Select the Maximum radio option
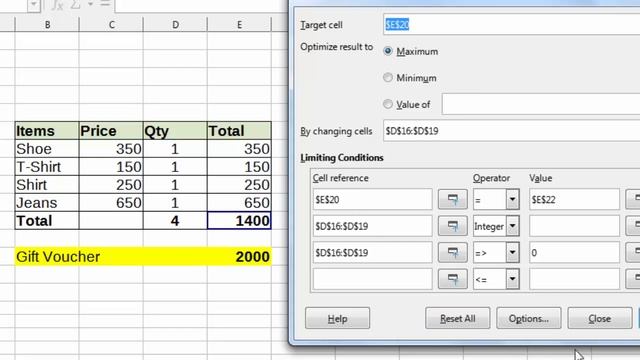 coord(388,51)
